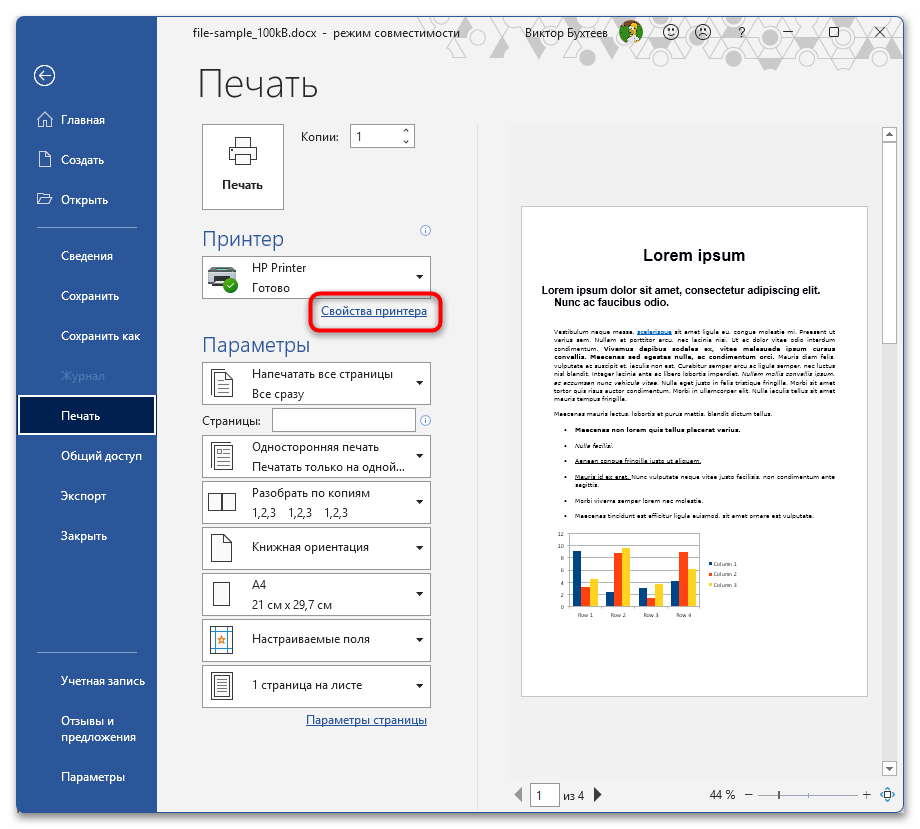The height and width of the screenshot is (829, 920).
Task: Open the A4 paper size dropdown
Action: pos(316,594)
